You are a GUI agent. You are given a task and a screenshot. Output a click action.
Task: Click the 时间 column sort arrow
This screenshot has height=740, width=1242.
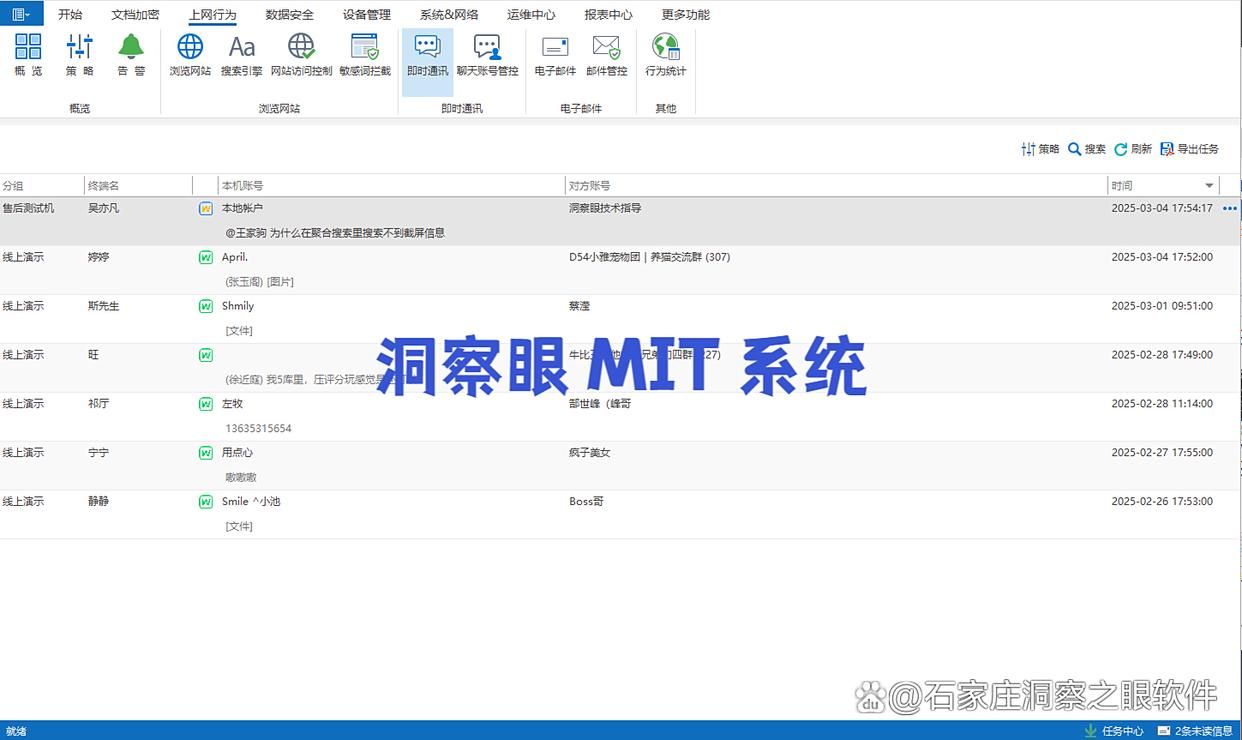click(x=1209, y=186)
